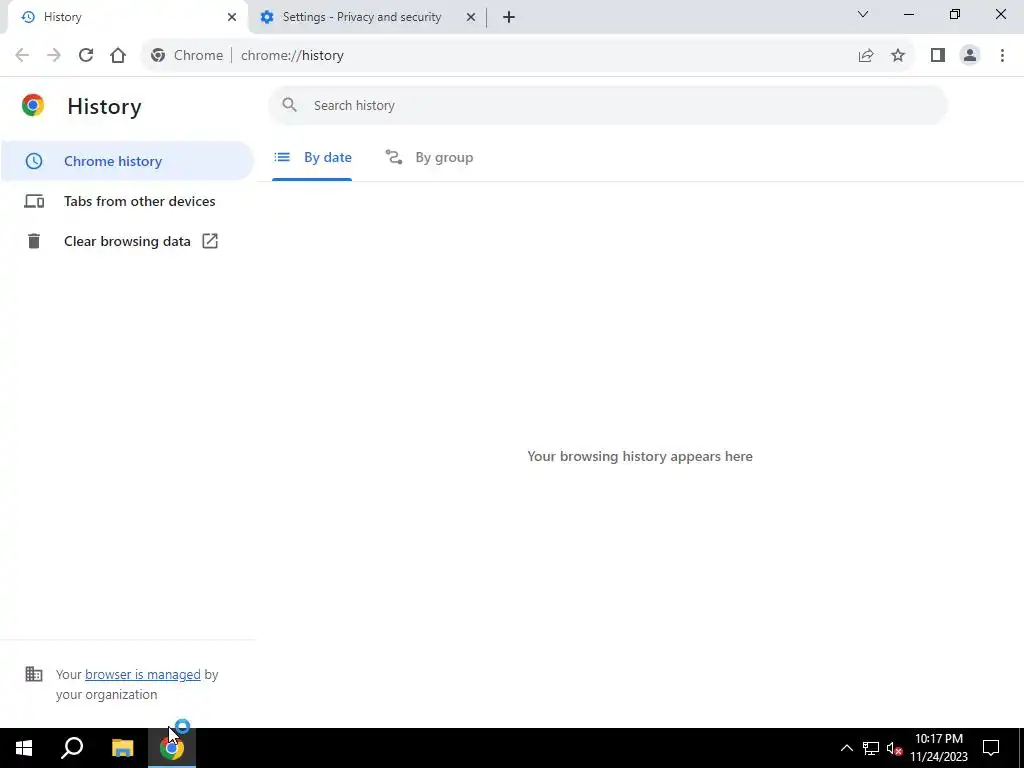Click the managed organization building icon
1024x768 pixels.
tap(33, 674)
